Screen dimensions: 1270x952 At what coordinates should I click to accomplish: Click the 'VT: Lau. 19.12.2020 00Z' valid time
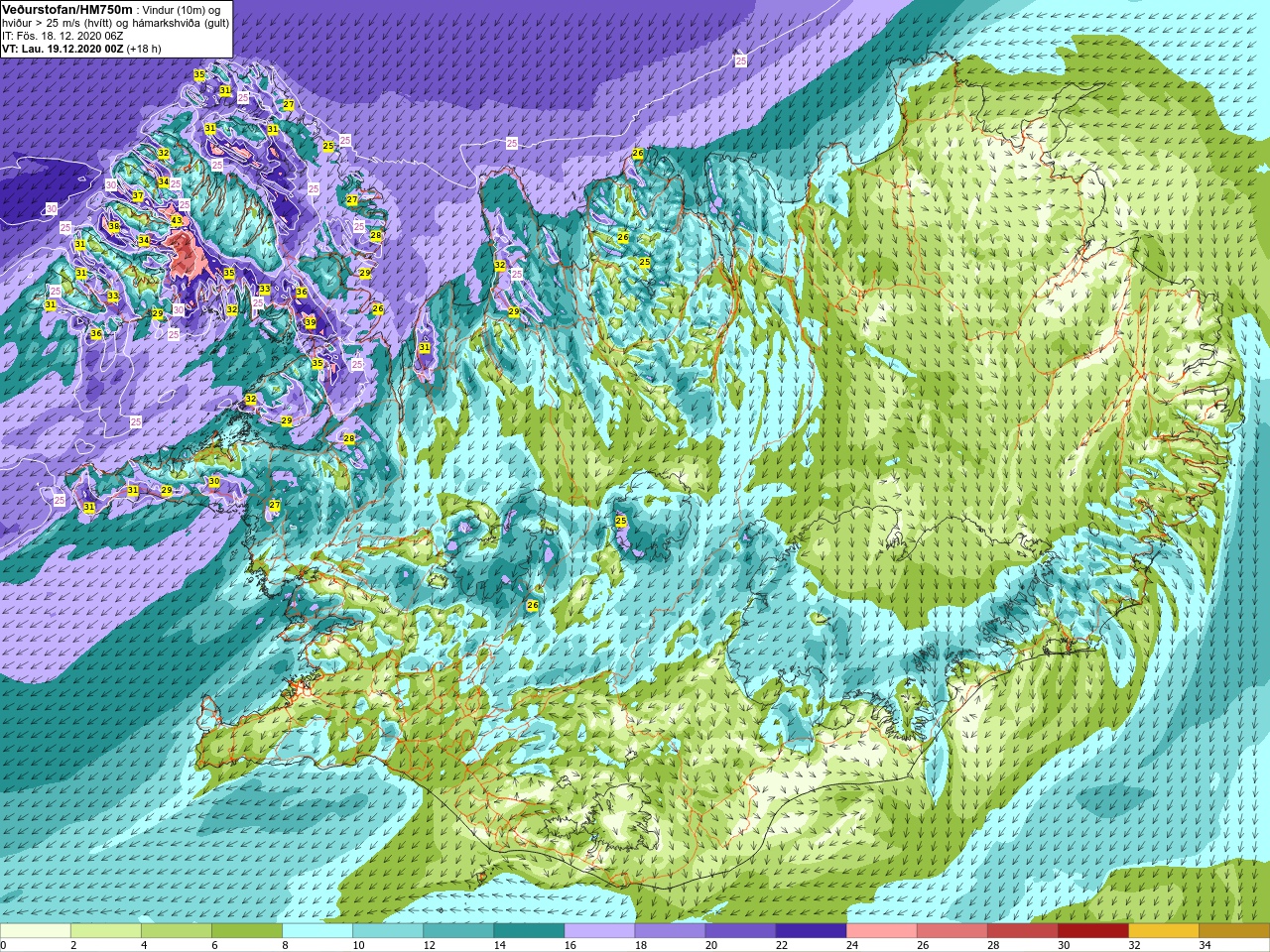tap(62, 49)
